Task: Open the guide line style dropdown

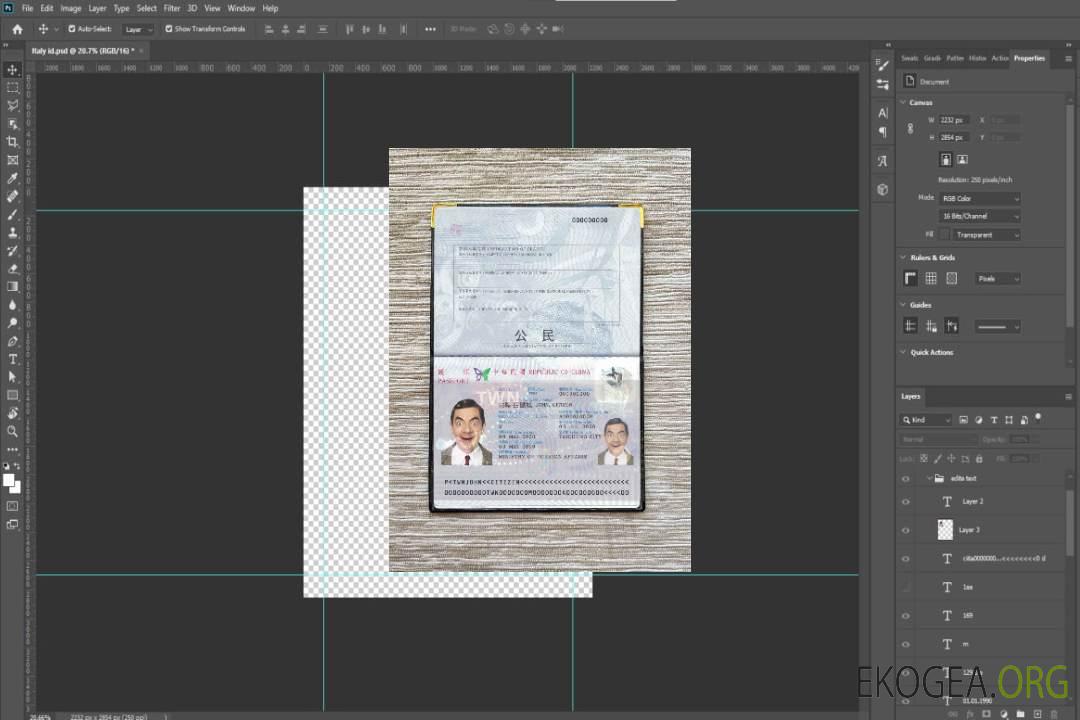Action: point(997,327)
